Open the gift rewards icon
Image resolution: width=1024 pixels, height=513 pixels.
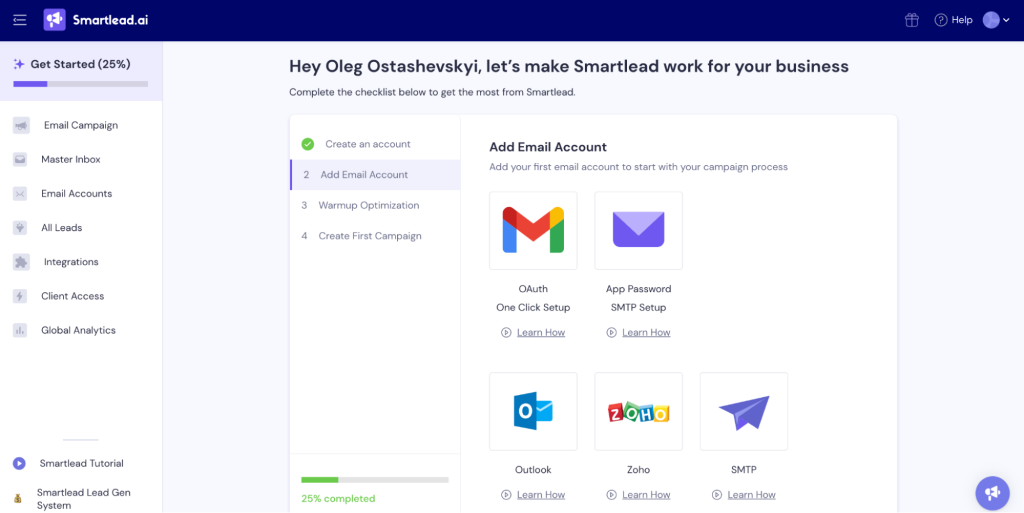click(x=912, y=20)
